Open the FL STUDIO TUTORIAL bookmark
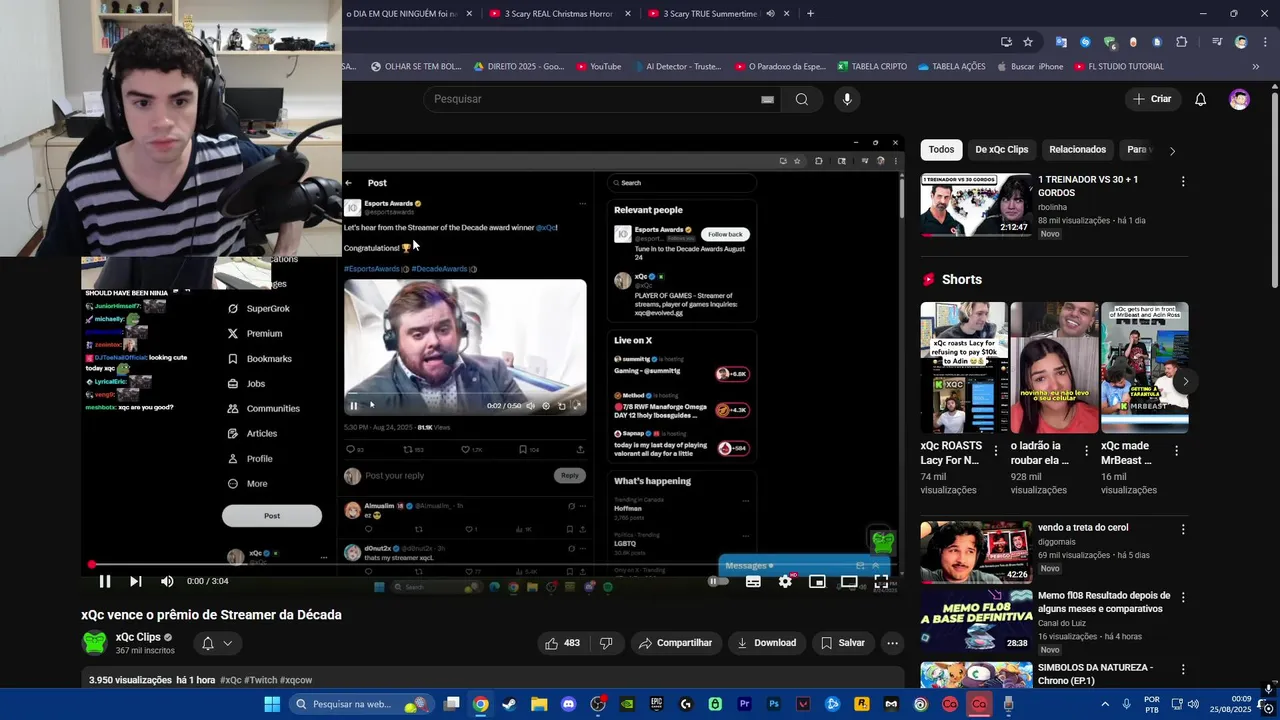The height and width of the screenshot is (720, 1280). [x=1119, y=67]
